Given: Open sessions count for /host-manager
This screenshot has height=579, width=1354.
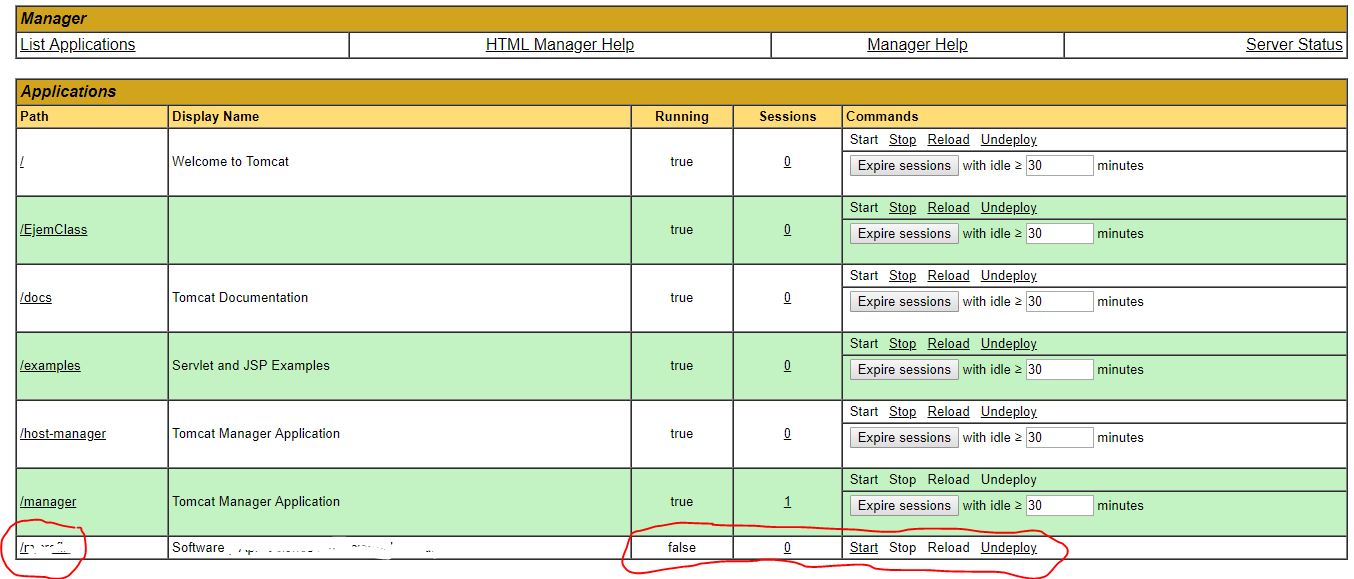Looking at the screenshot, I should (x=787, y=433).
